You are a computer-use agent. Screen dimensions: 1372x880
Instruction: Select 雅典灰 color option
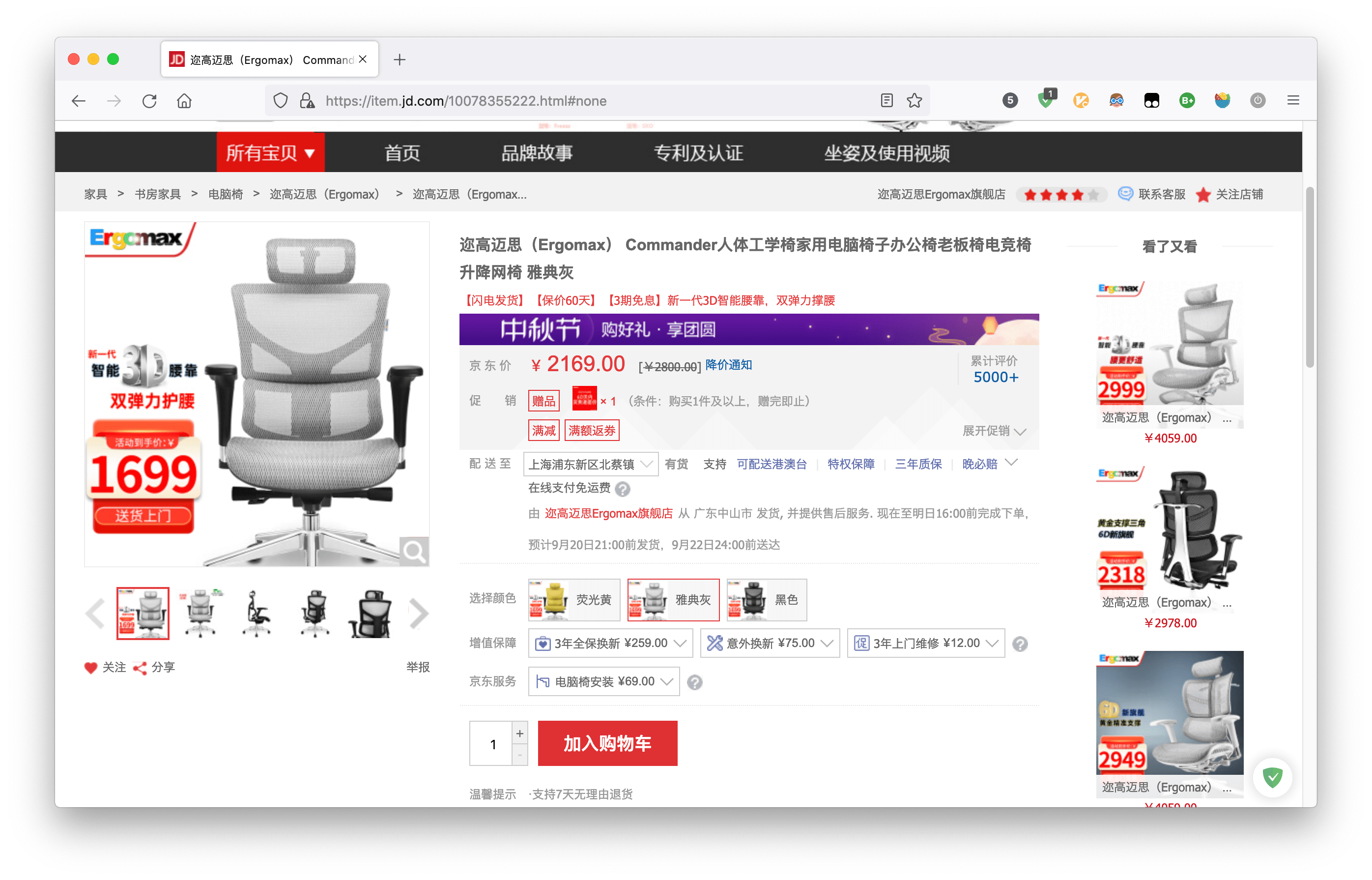pos(673,599)
